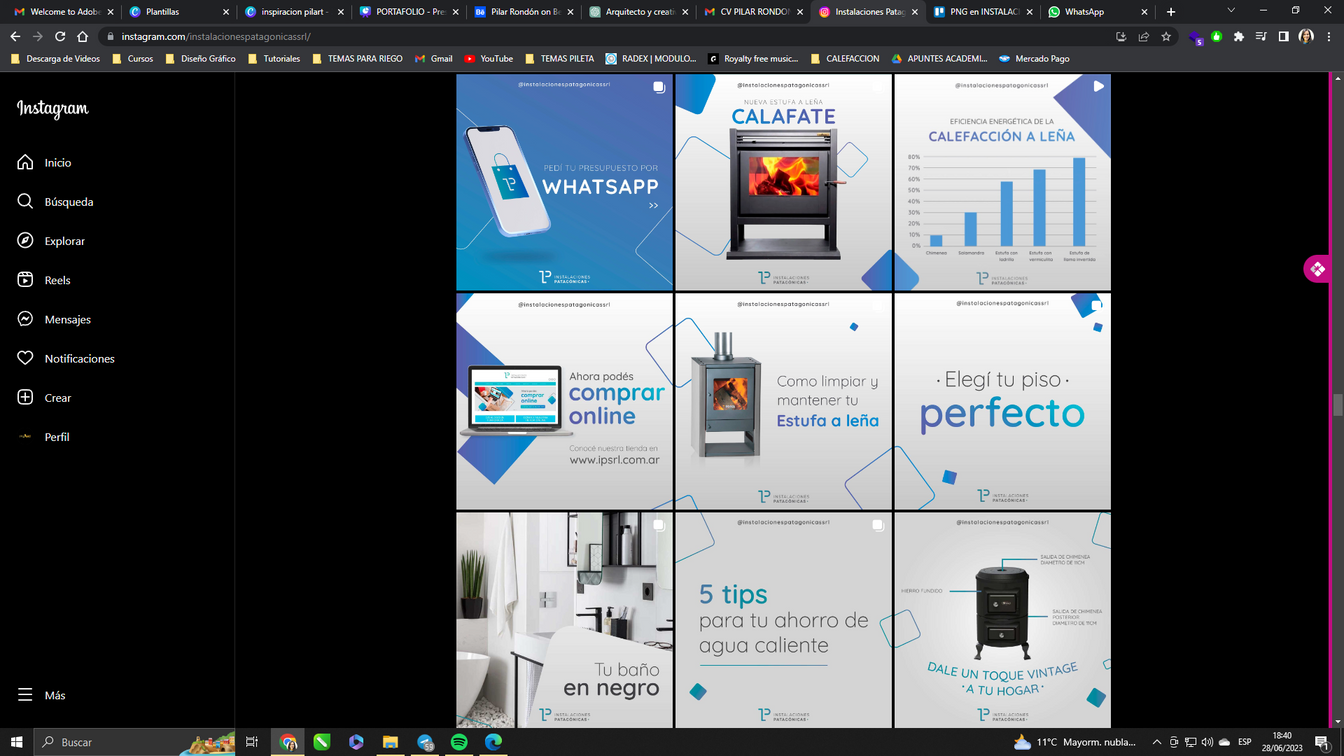
Task: Open Spotify from the Windows taskbar
Action: (459, 742)
